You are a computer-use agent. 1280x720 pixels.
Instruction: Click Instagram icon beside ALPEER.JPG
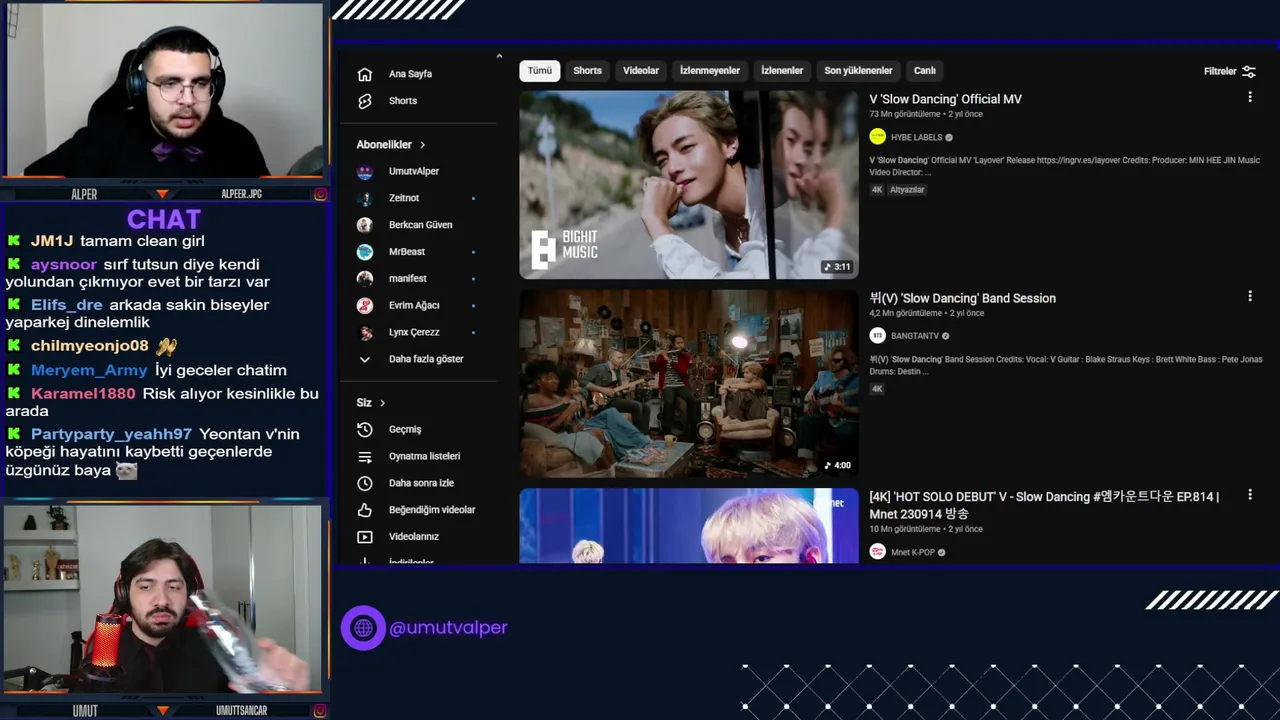click(320, 194)
